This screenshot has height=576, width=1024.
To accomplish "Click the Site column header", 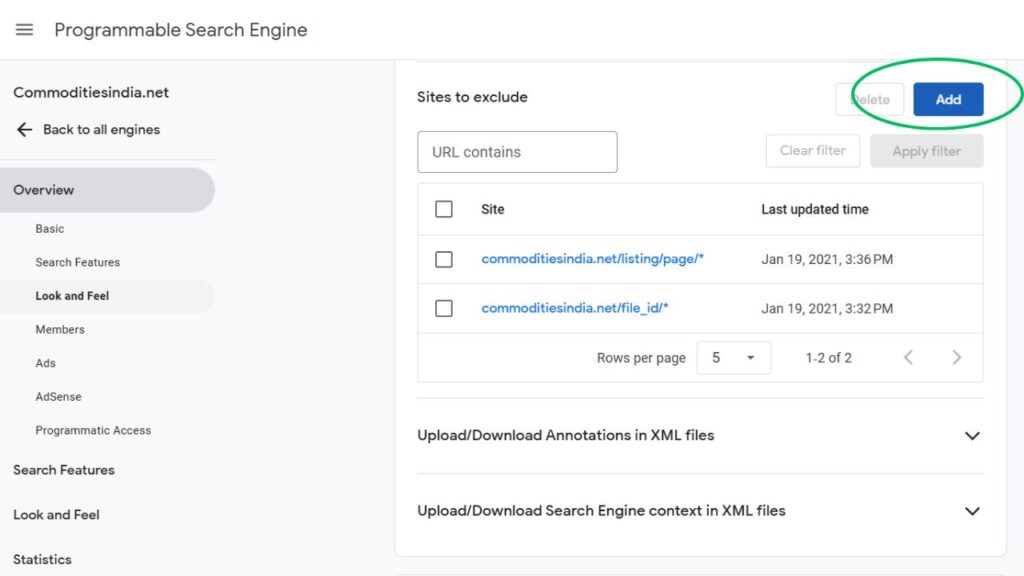I will (492, 209).
